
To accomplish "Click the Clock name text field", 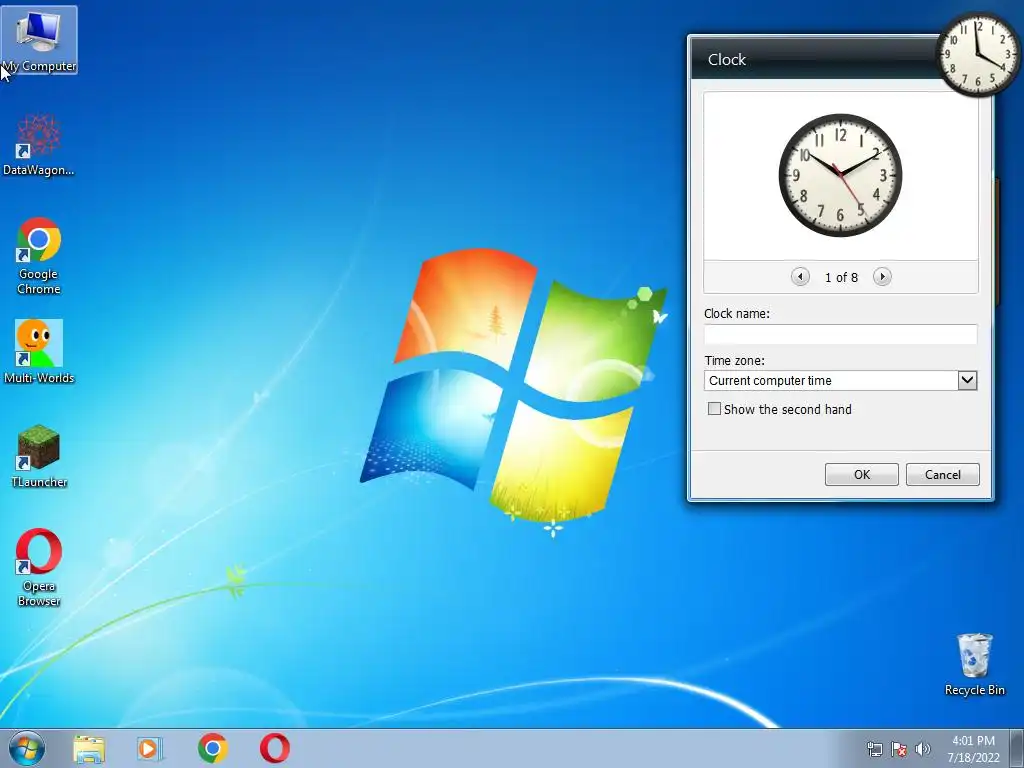I will click(x=840, y=334).
